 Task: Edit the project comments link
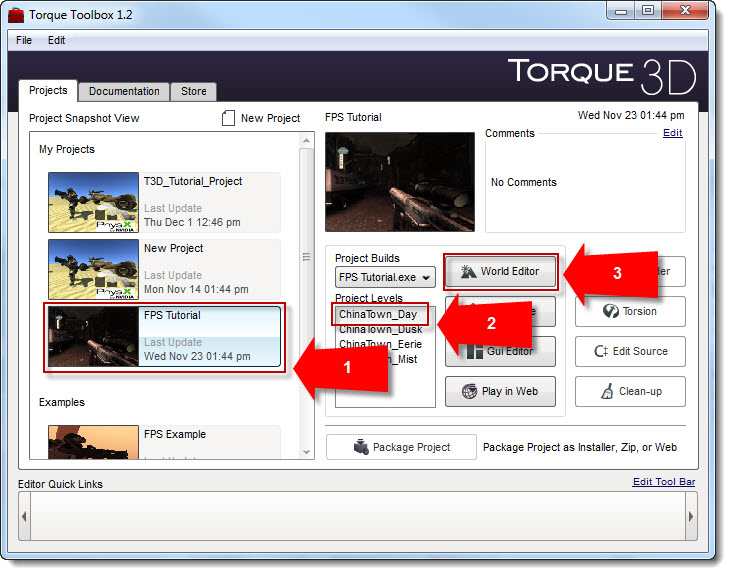click(672, 133)
